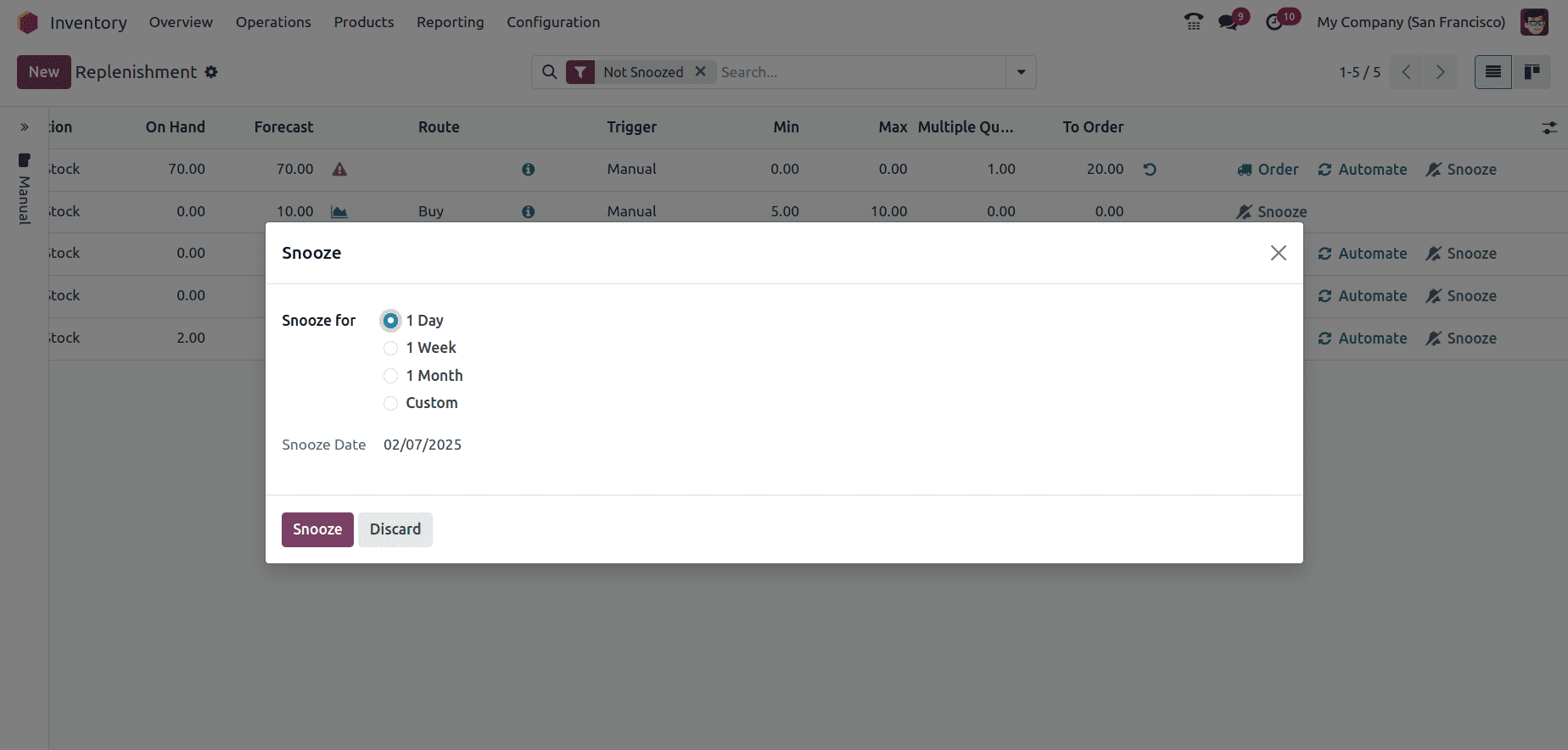The height and width of the screenshot is (750, 1568).
Task: Click Automate in the first row
Action: (x=1363, y=170)
